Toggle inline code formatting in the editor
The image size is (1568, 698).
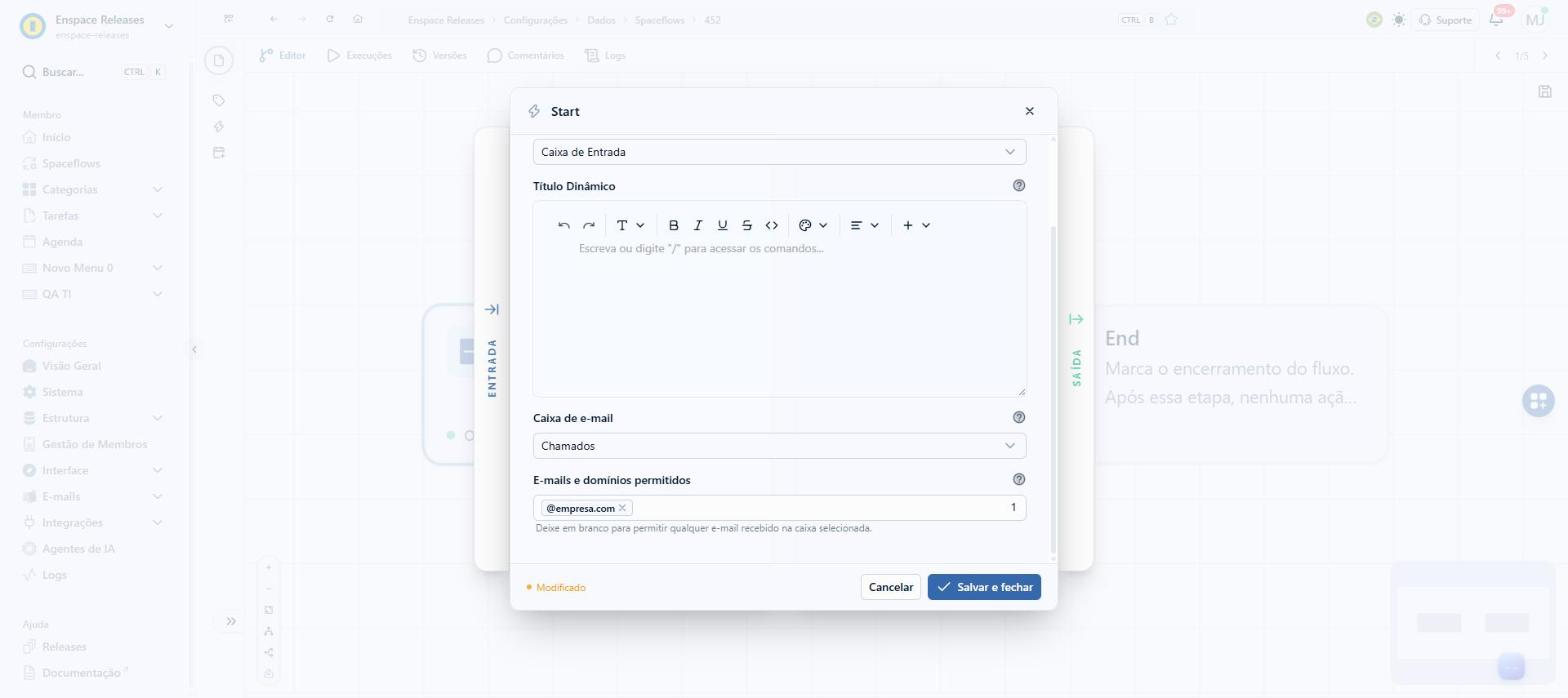pos(771,226)
